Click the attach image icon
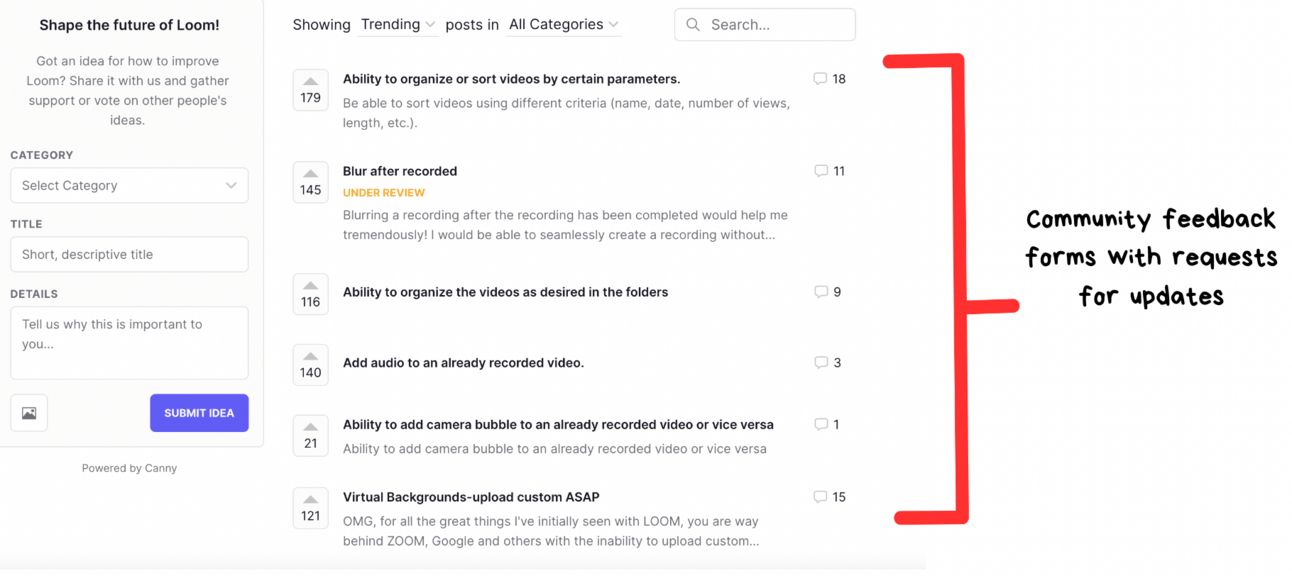 pyautogui.click(x=29, y=413)
